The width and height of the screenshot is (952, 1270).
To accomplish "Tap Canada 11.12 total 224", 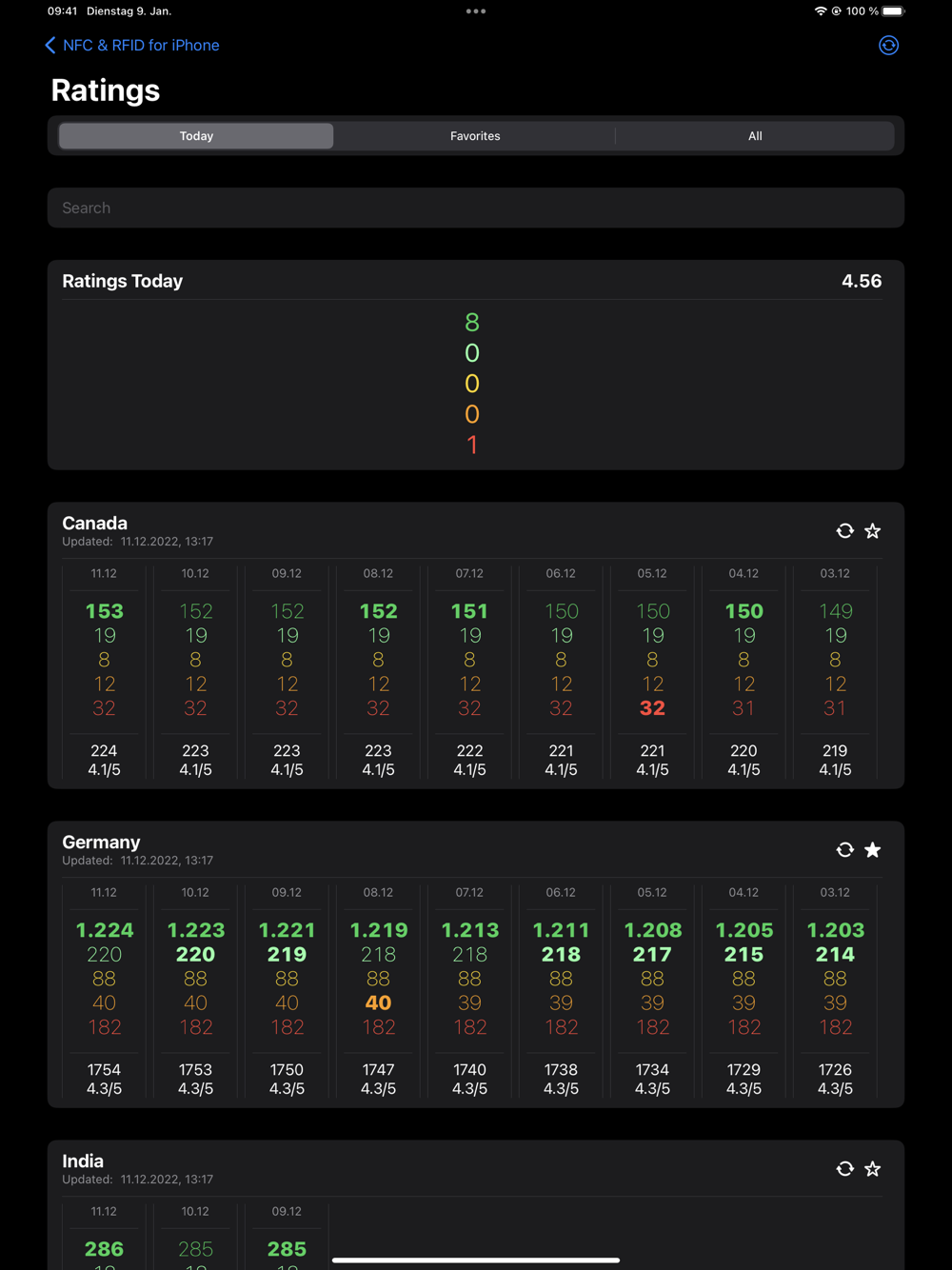I will pyautogui.click(x=104, y=750).
